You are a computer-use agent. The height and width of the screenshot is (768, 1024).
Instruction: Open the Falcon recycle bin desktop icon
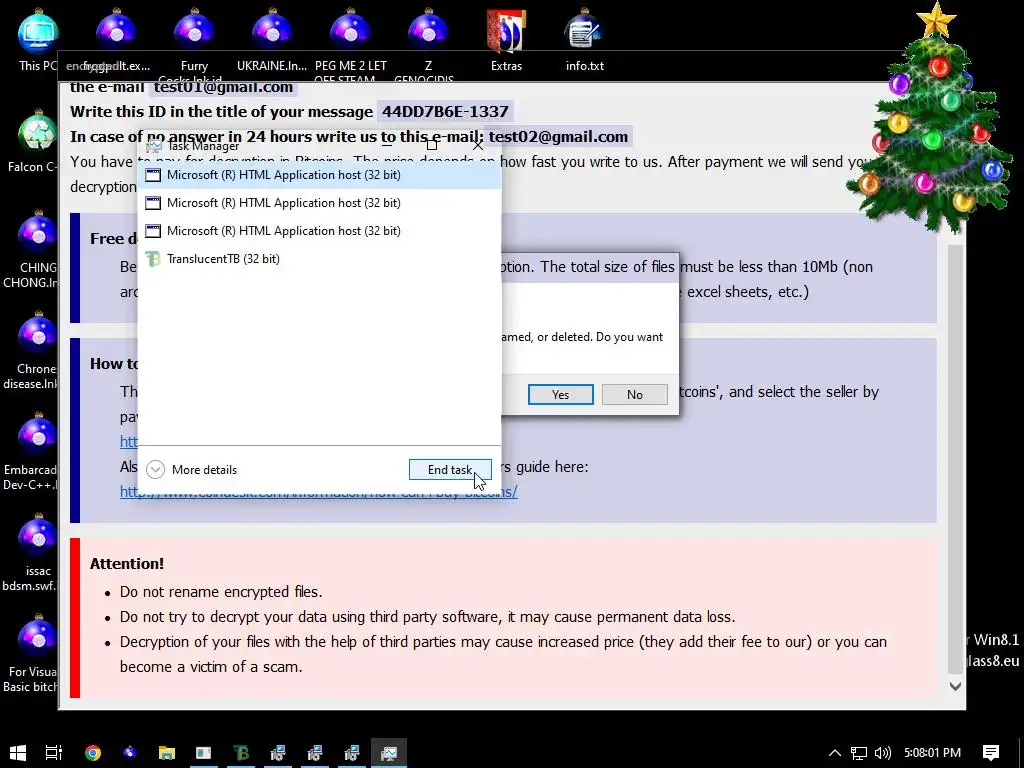point(37,140)
